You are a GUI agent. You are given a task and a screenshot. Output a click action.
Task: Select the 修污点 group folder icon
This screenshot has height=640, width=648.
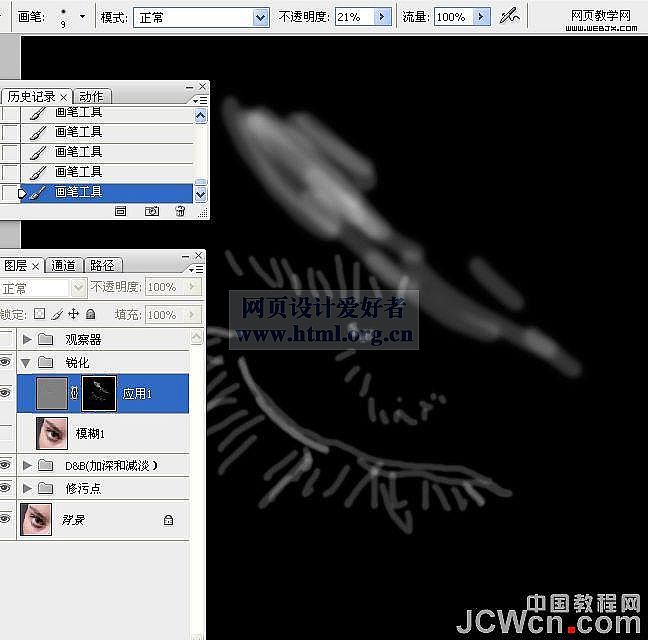[45, 489]
